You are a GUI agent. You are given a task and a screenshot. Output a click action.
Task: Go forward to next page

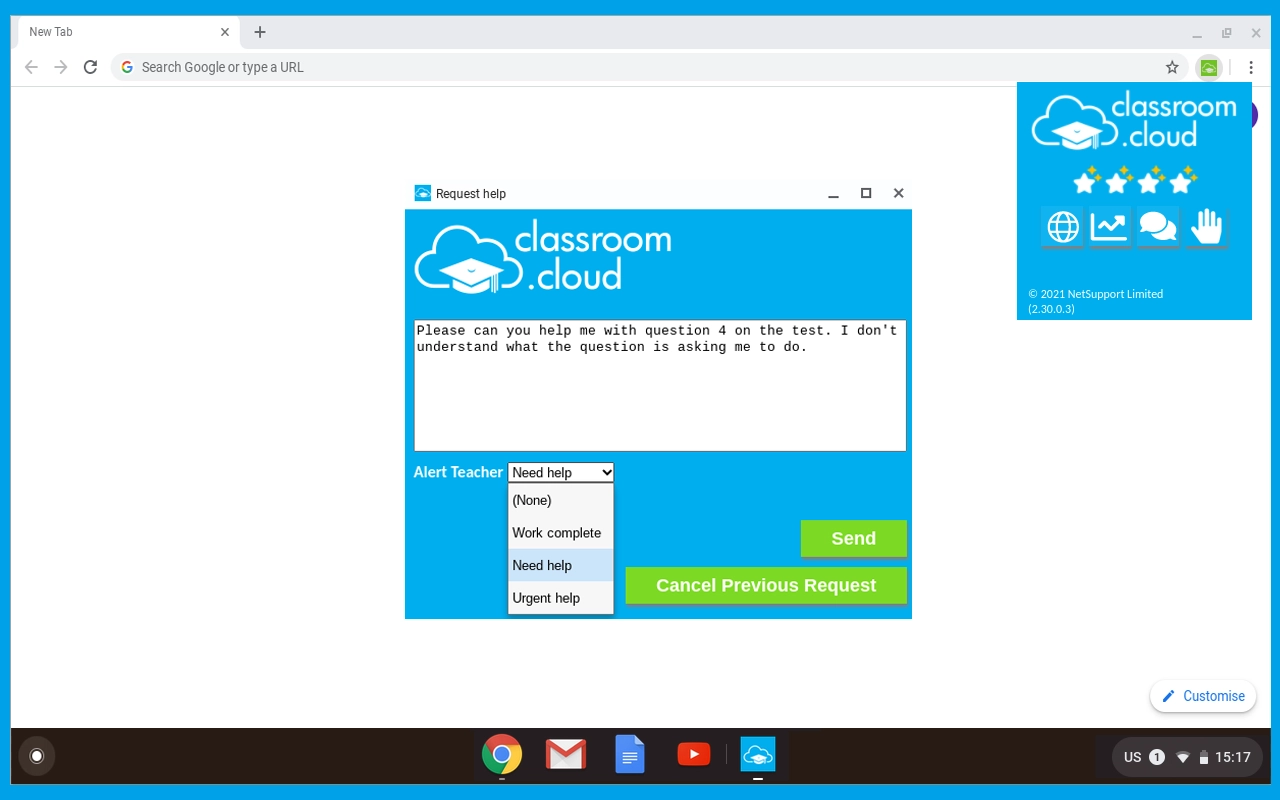pyautogui.click(x=61, y=67)
